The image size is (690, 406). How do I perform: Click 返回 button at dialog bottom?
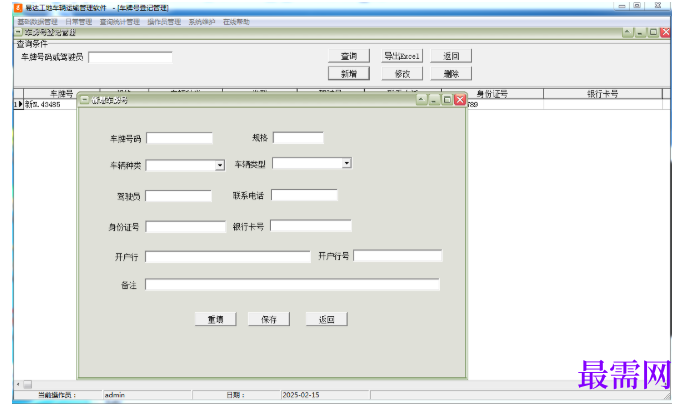click(327, 319)
